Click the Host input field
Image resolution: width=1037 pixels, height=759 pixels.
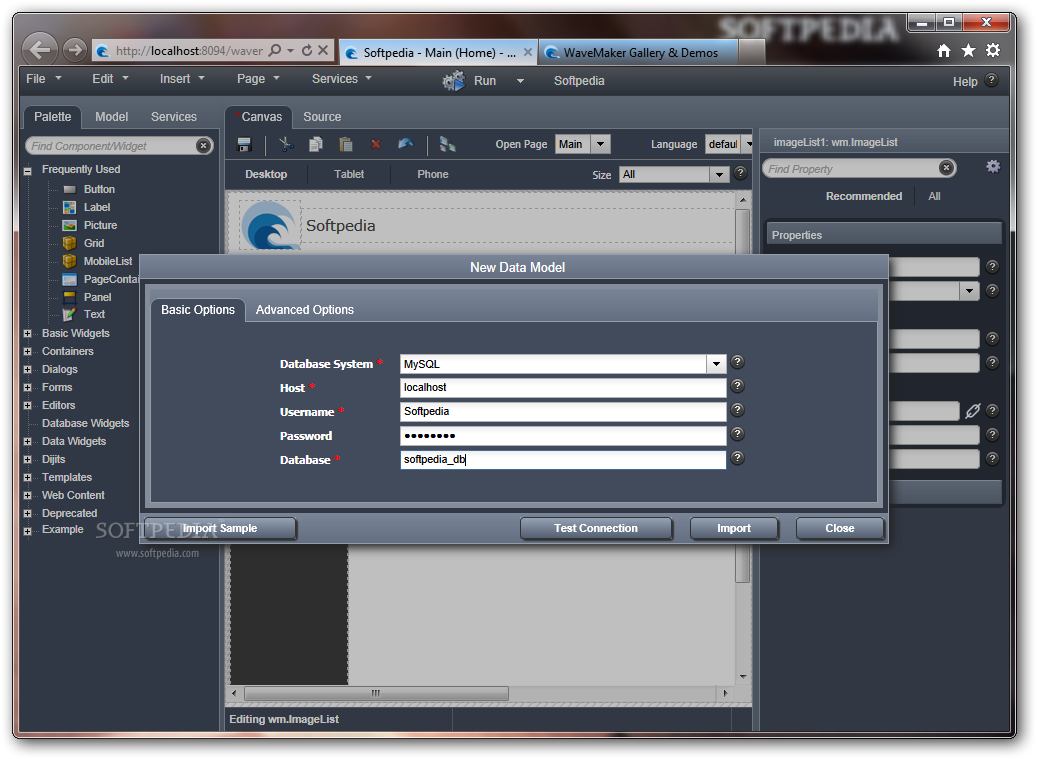coord(563,387)
